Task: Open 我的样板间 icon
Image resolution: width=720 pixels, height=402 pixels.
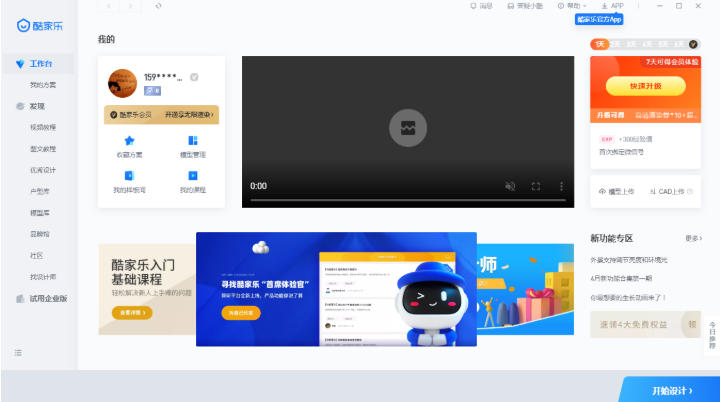Action: tap(129, 182)
